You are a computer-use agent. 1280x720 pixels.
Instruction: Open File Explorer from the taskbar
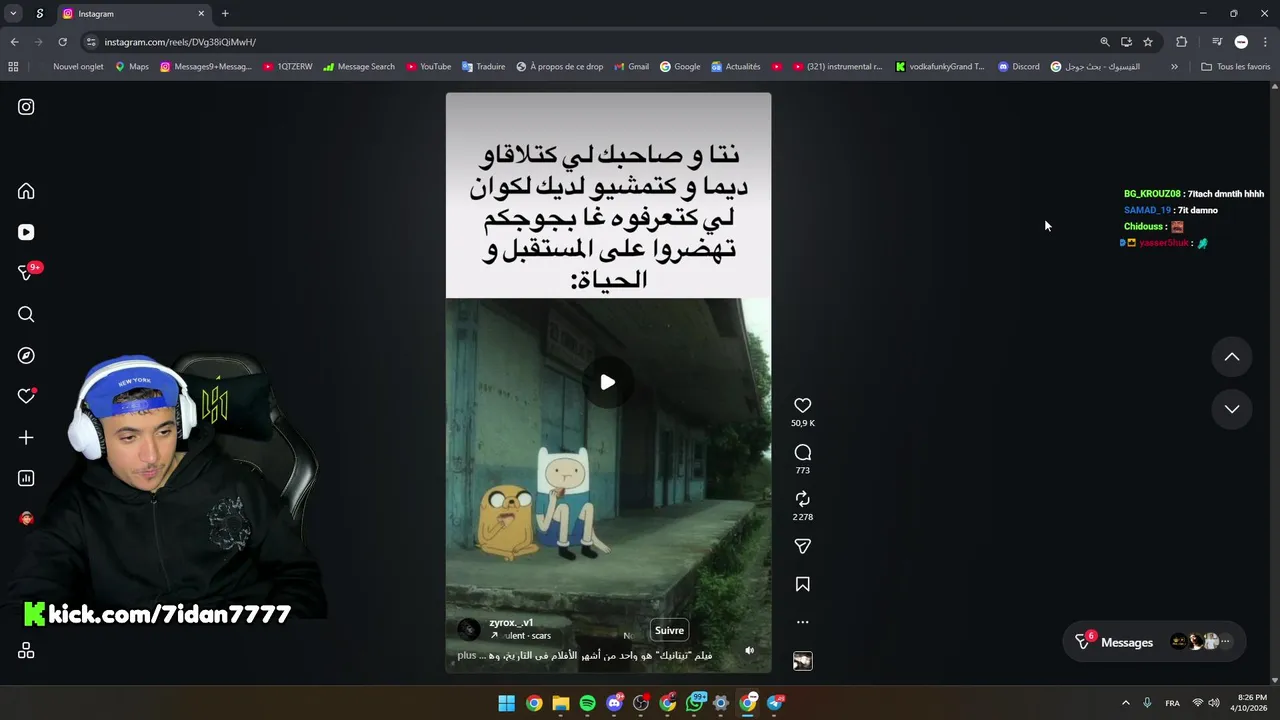pyautogui.click(x=561, y=703)
